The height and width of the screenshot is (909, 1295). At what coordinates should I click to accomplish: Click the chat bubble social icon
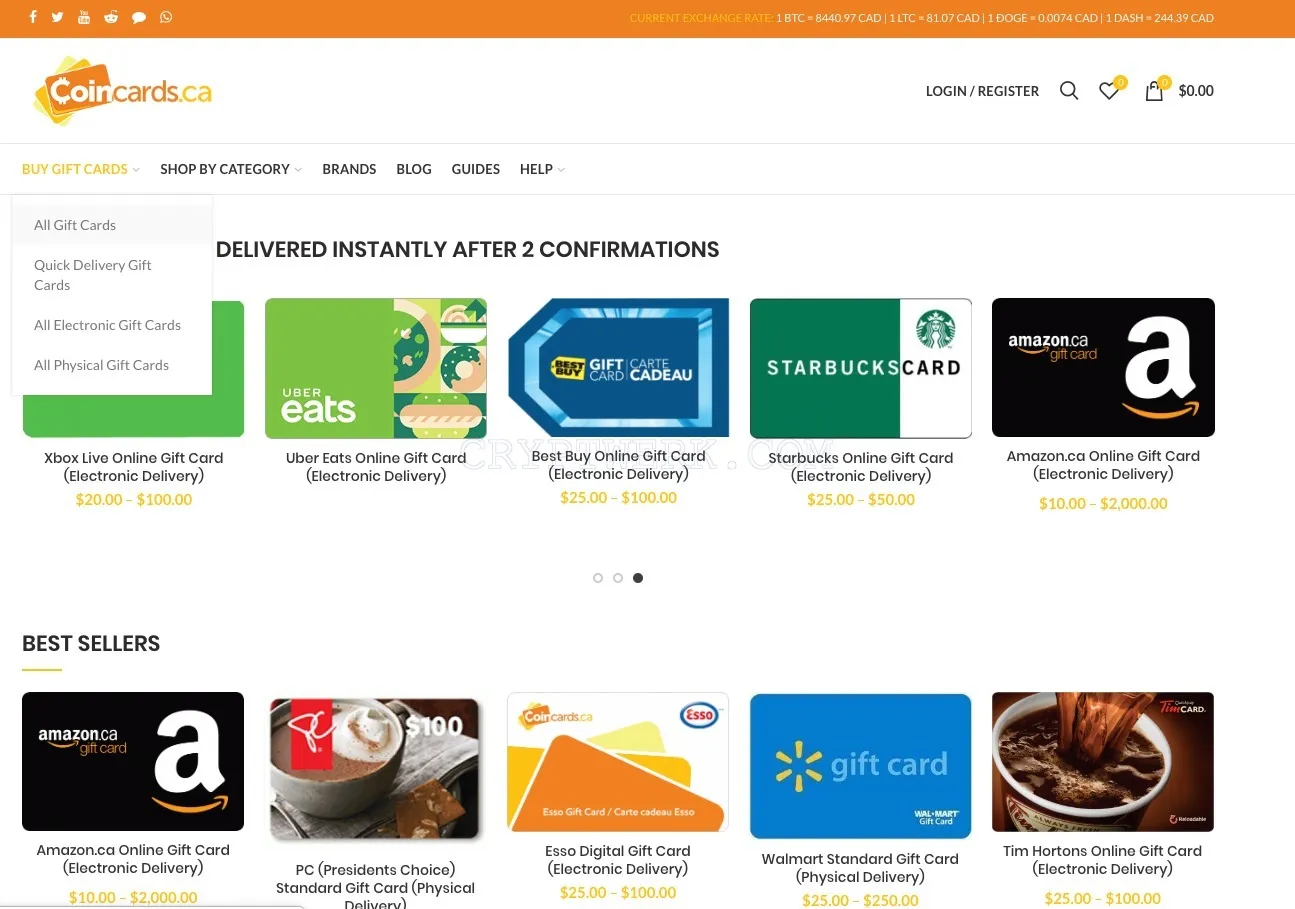pos(139,17)
